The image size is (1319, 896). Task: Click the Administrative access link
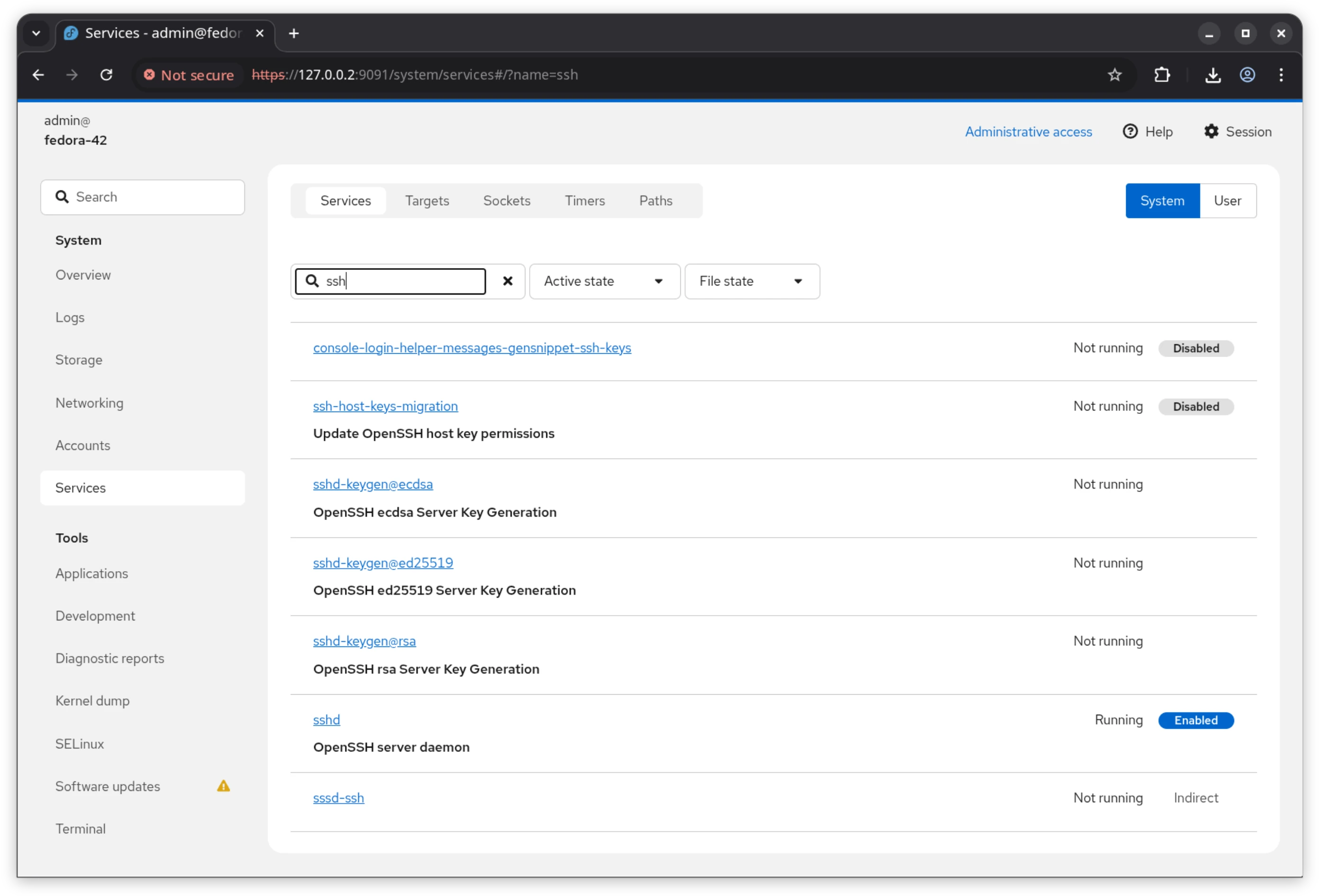1029,131
